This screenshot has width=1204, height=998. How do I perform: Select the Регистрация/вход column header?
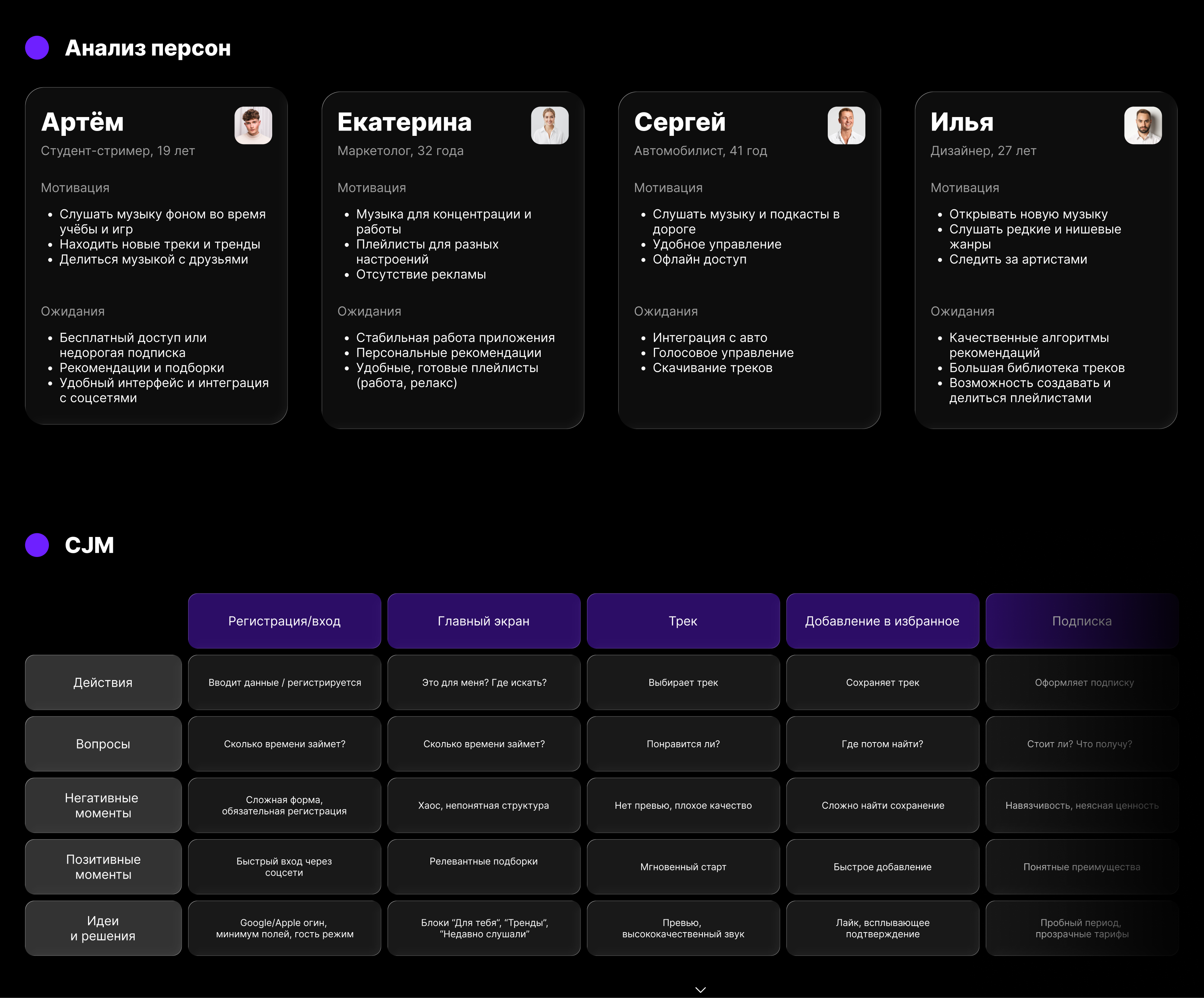pos(284,621)
